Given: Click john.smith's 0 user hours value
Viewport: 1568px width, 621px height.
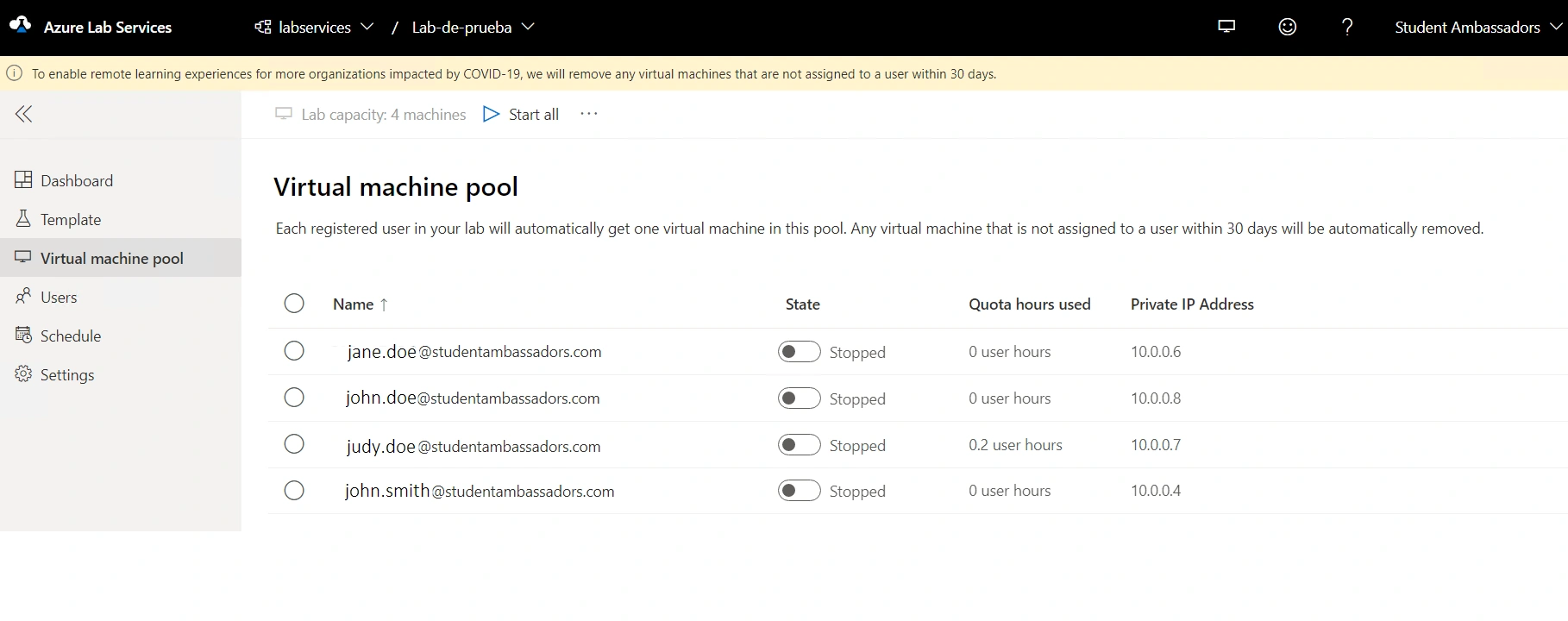Looking at the screenshot, I should [1010, 491].
